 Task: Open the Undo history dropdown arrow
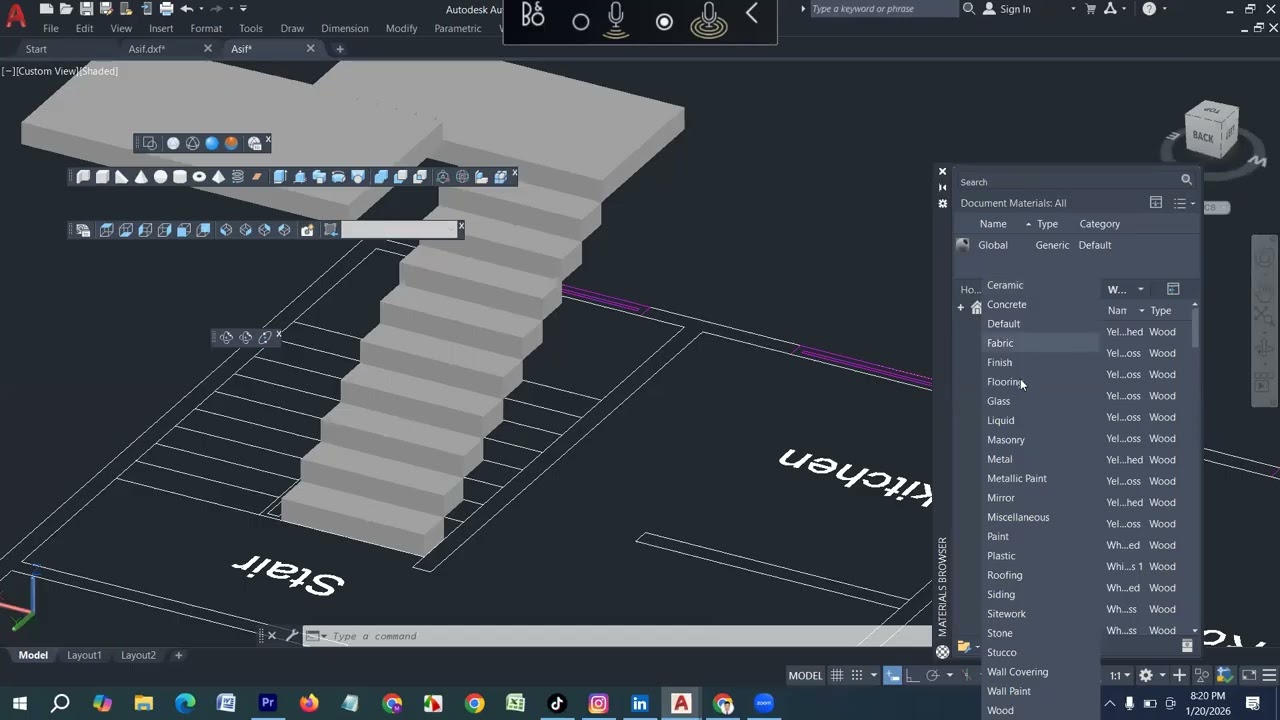point(200,9)
